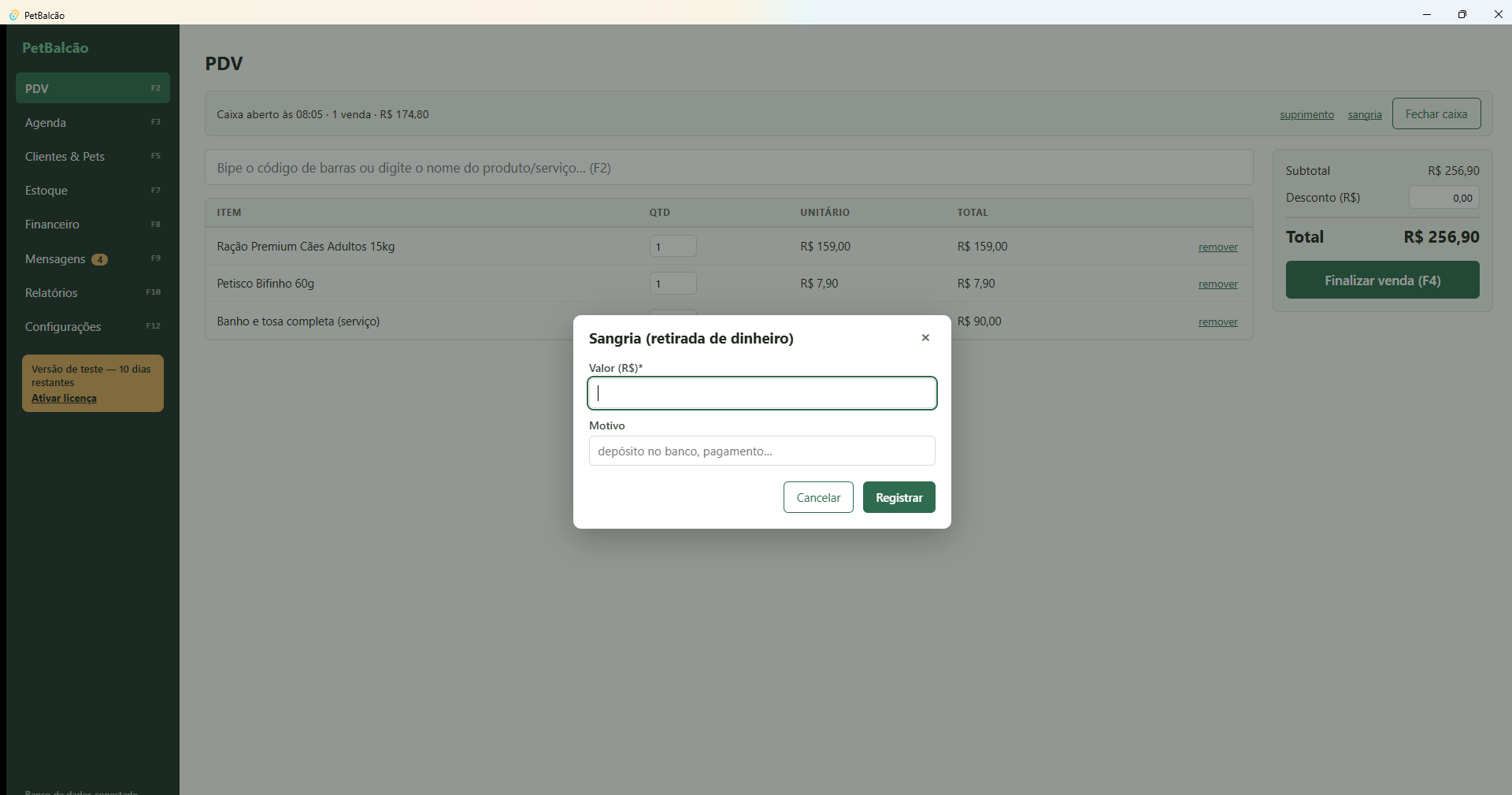This screenshot has width=1512, height=795.
Task: View the Relatórios section
Action: (x=93, y=292)
